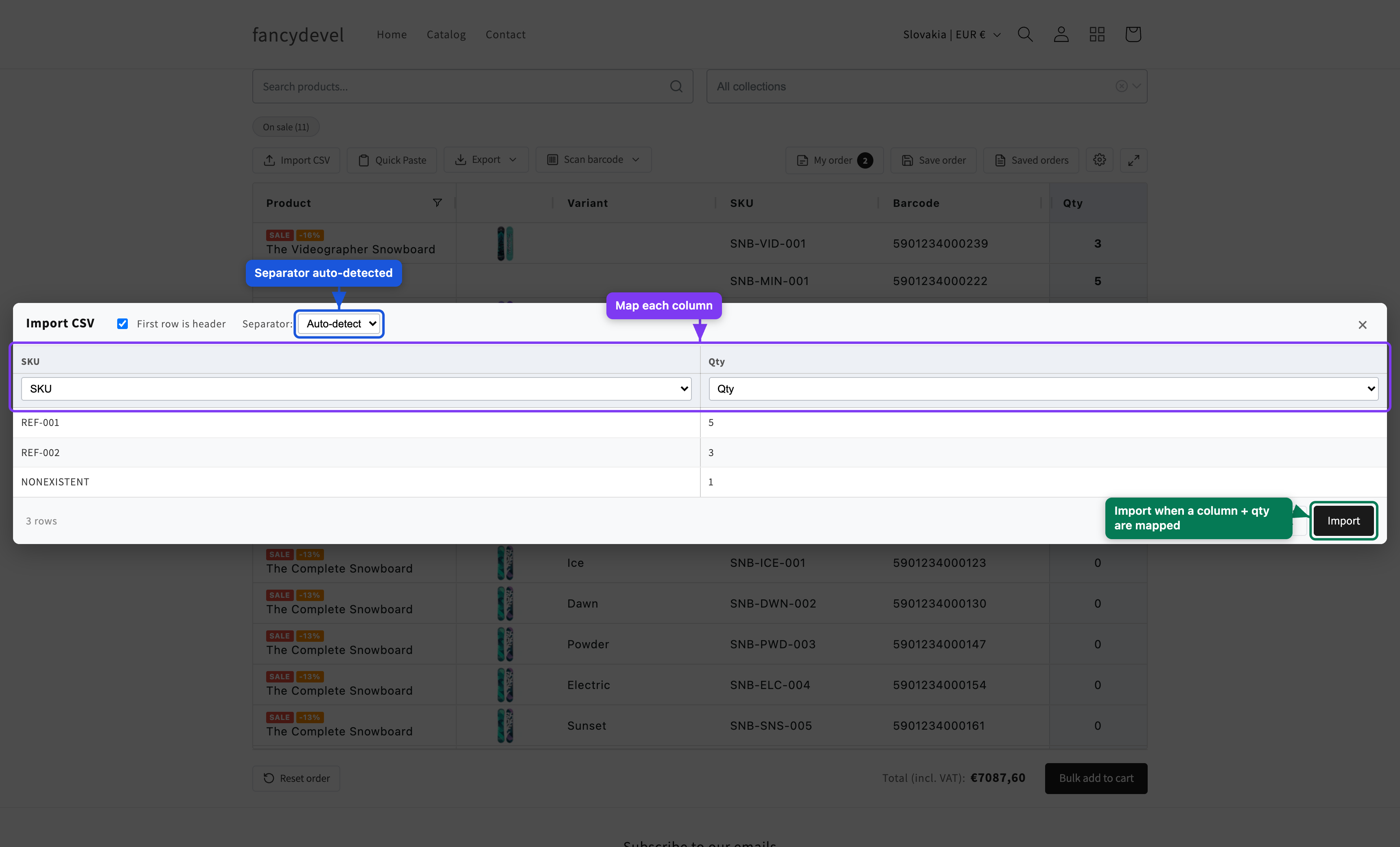Click The Videographer Snowboard product name
Image resolution: width=1400 pixels, height=847 pixels.
350,250
